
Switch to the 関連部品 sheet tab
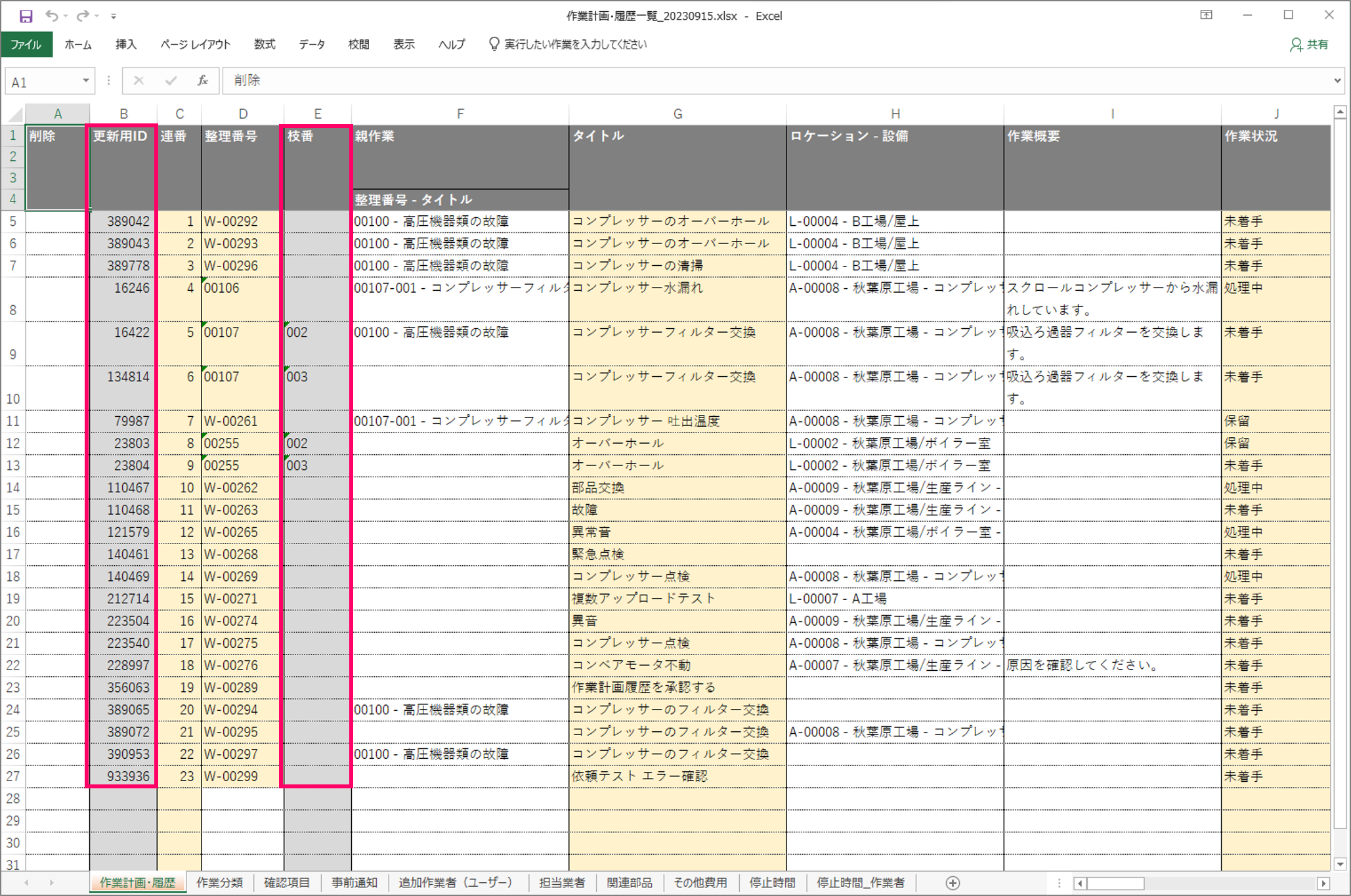point(629,883)
